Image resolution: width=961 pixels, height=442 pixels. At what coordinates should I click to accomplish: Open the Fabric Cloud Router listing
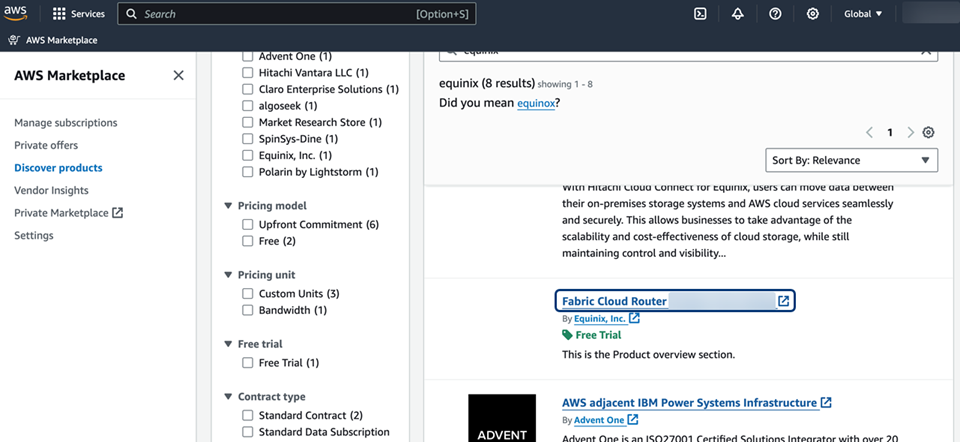614,301
